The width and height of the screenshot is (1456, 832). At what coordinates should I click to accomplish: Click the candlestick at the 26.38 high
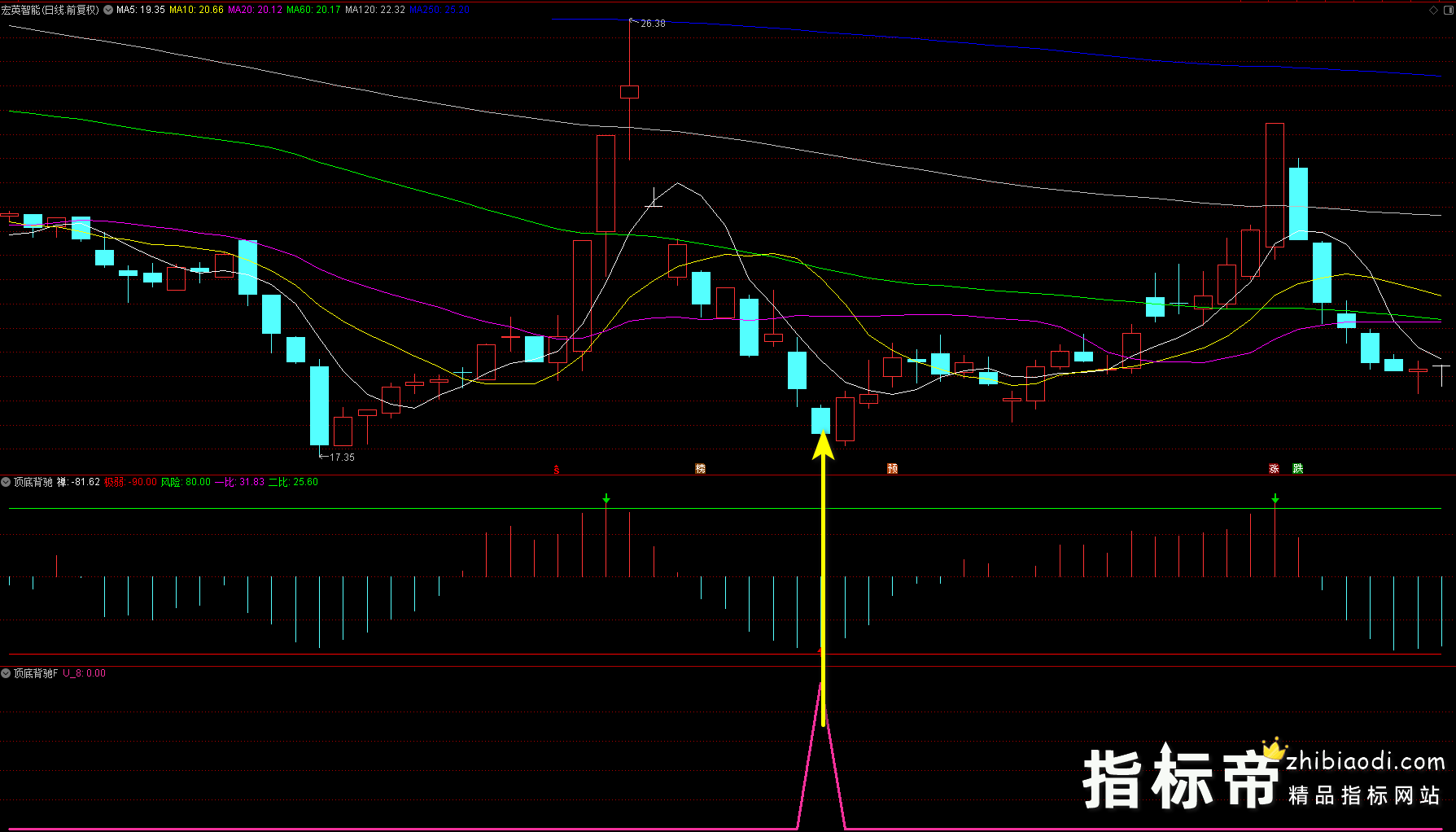(629, 91)
